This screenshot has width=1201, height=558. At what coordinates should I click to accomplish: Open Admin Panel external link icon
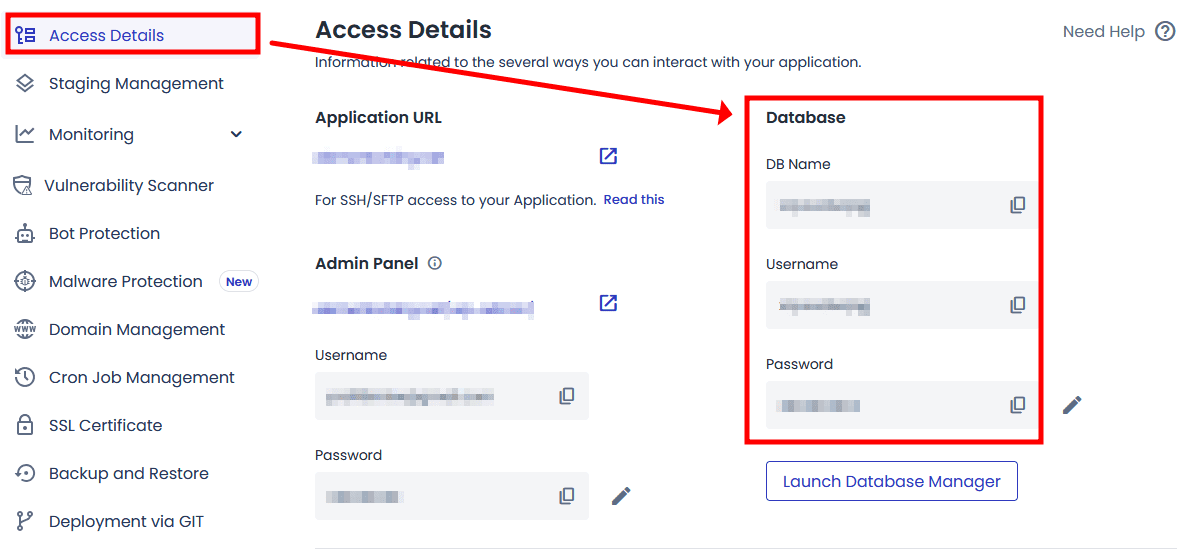click(608, 303)
